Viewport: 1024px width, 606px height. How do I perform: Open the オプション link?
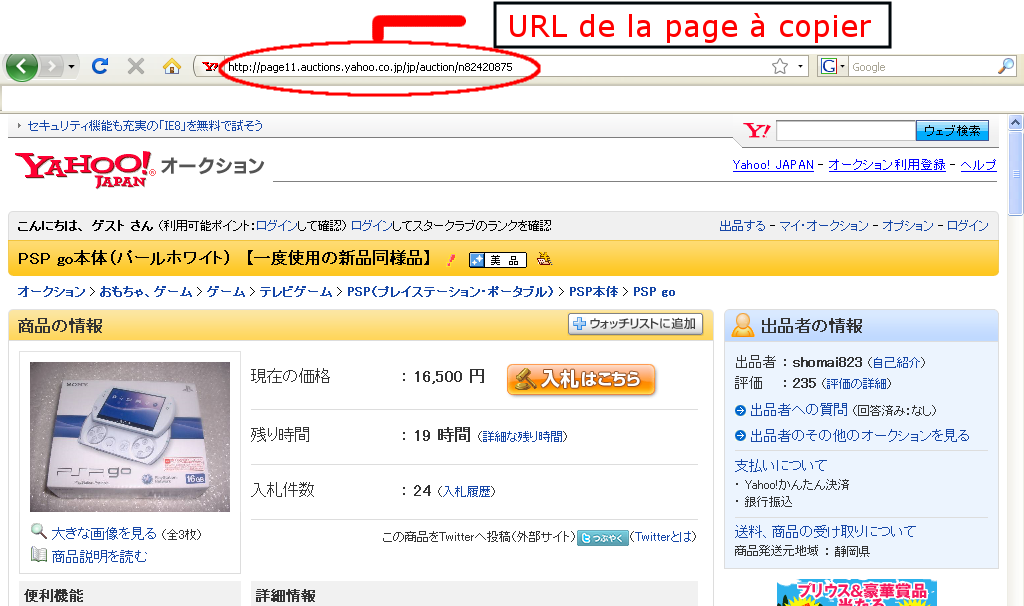(x=908, y=225)
